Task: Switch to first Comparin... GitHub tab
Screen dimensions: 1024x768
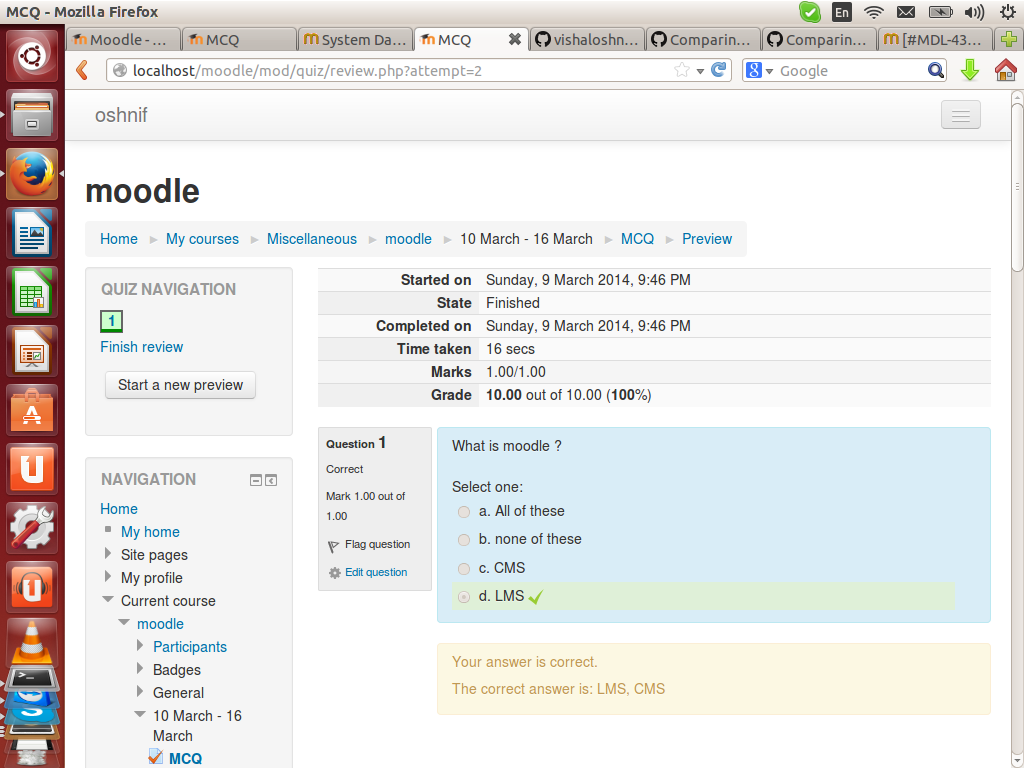Action: pyautogui.click(x=703, y=39)
